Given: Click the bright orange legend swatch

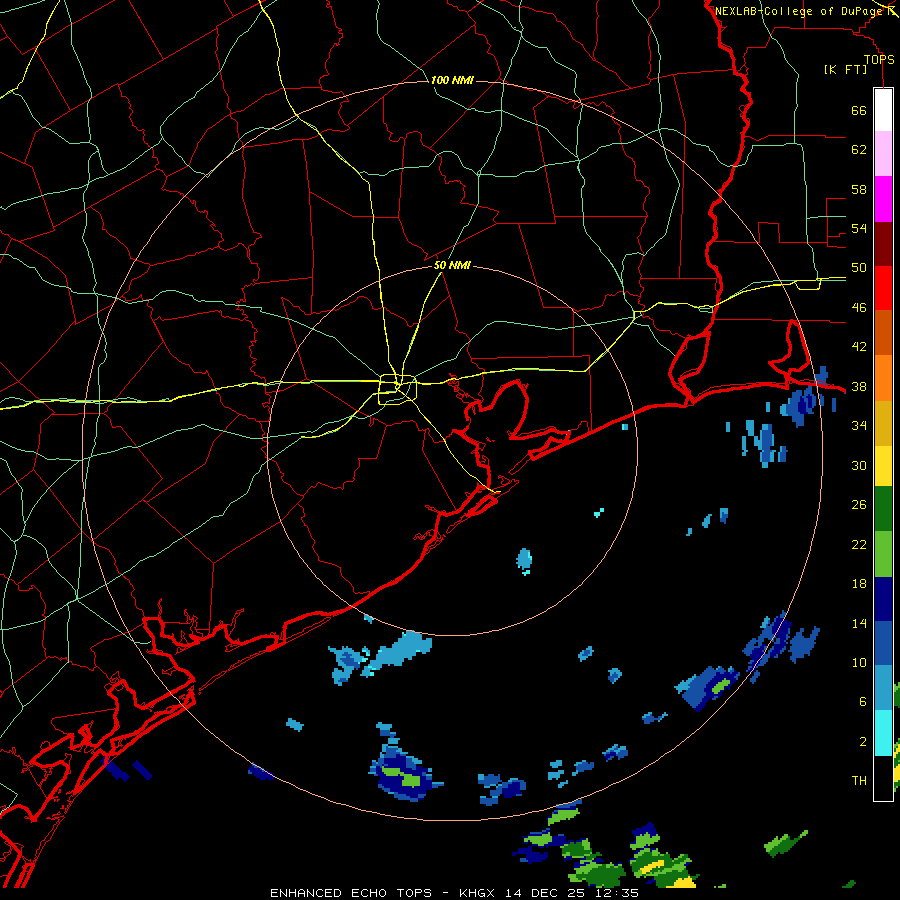Looking at the screenshot, I should click(883, 377).
